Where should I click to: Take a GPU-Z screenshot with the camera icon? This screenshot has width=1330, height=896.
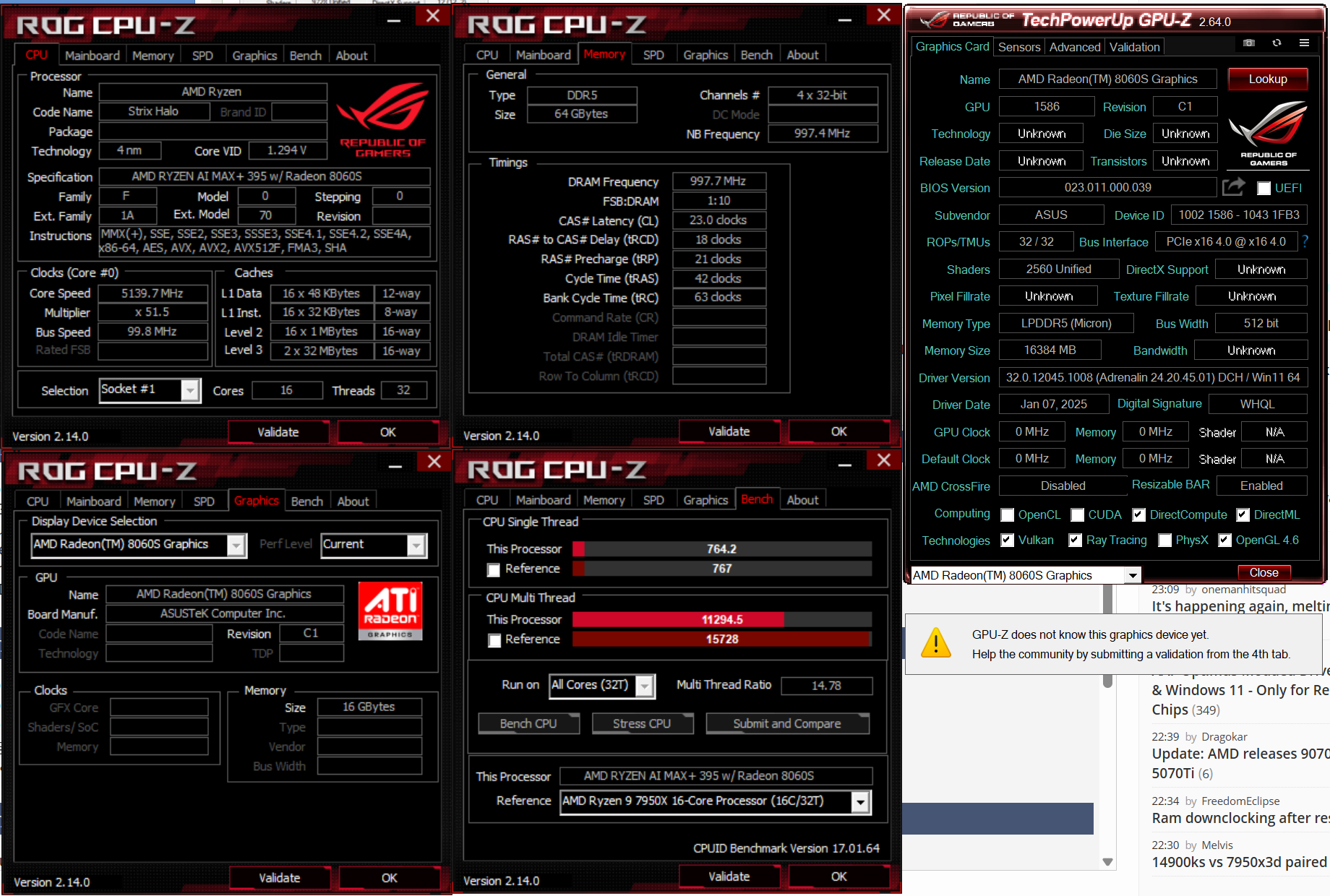coord(1248,43)
